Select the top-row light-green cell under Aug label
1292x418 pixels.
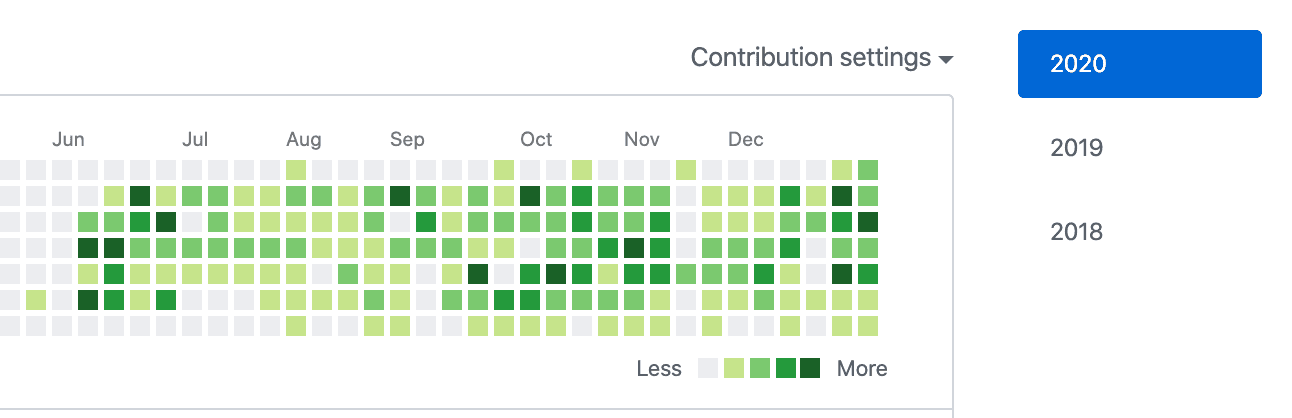296,169
